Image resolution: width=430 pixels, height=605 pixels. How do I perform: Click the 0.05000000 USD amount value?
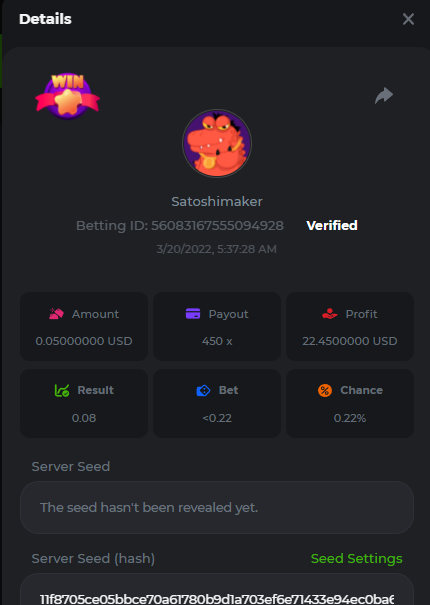pyautogui.click(x=84, y=341)
